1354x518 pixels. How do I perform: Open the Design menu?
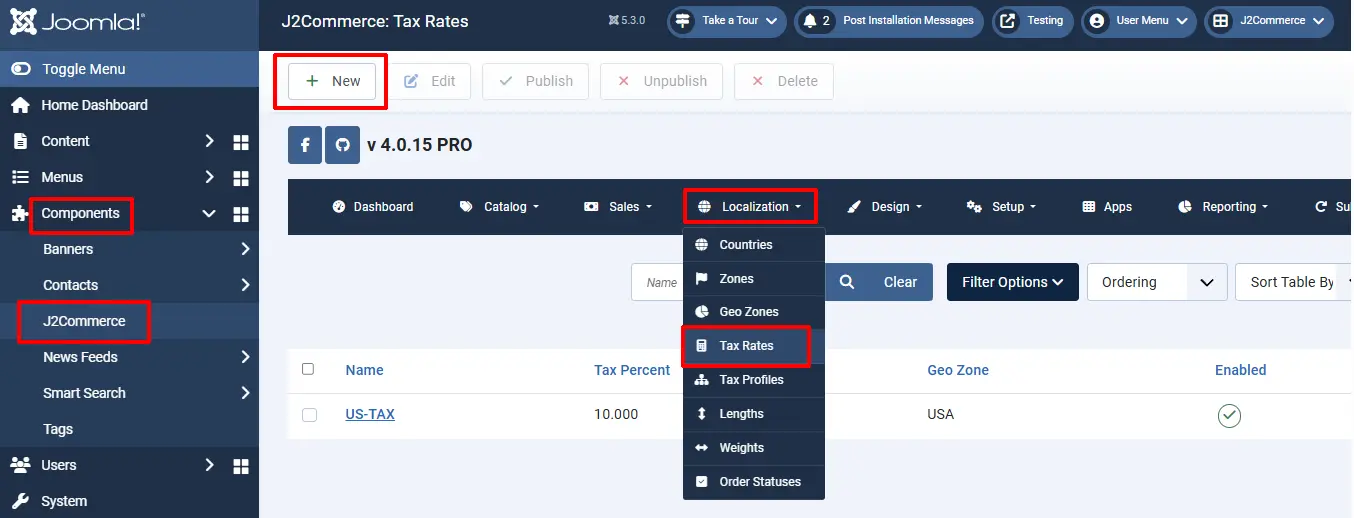884,207
